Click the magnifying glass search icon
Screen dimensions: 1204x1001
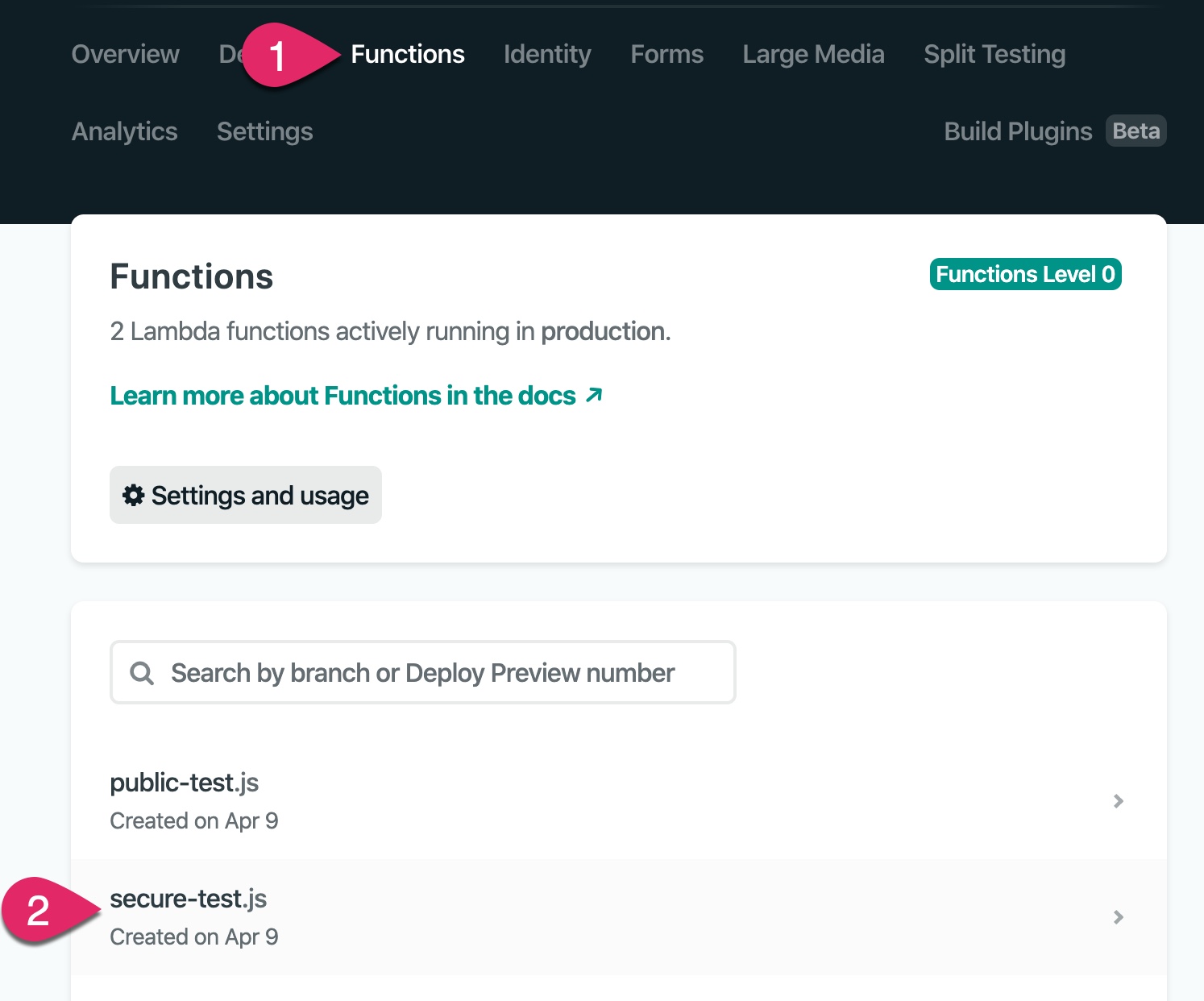(142, 673)
